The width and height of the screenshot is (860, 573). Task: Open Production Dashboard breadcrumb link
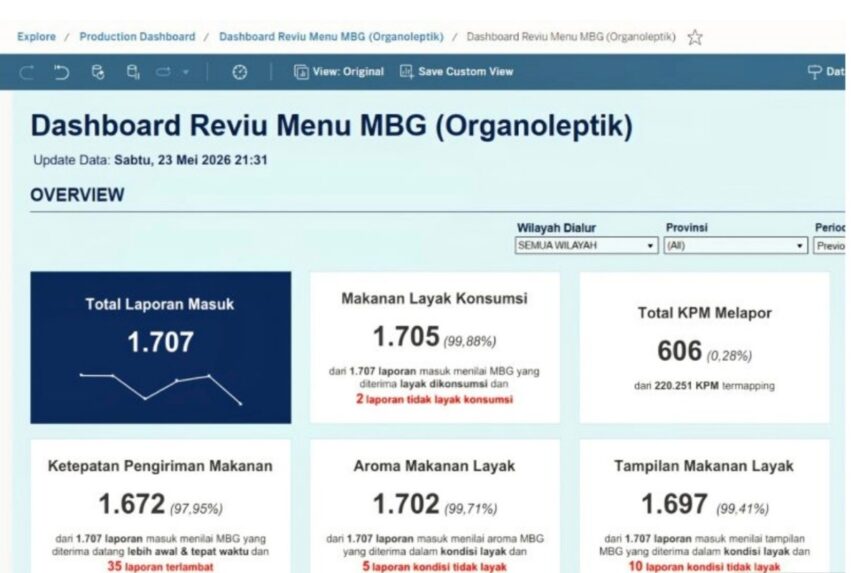137,37
